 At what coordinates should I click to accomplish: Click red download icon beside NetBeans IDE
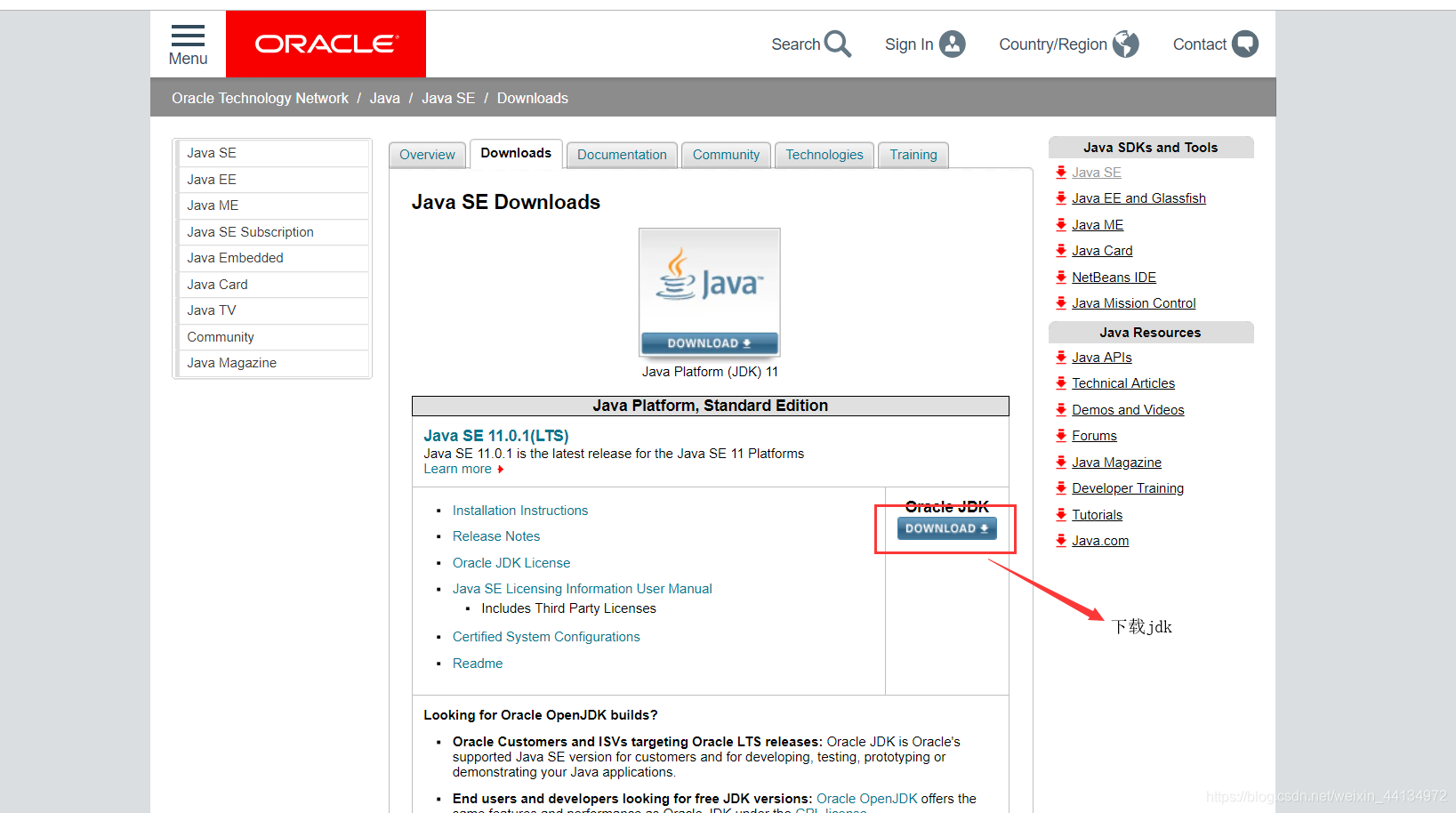(1060, 278)
